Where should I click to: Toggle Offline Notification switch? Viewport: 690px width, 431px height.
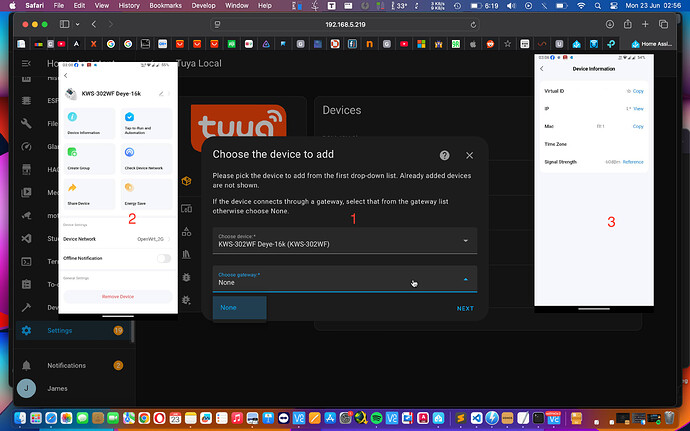tap(163, 258)
